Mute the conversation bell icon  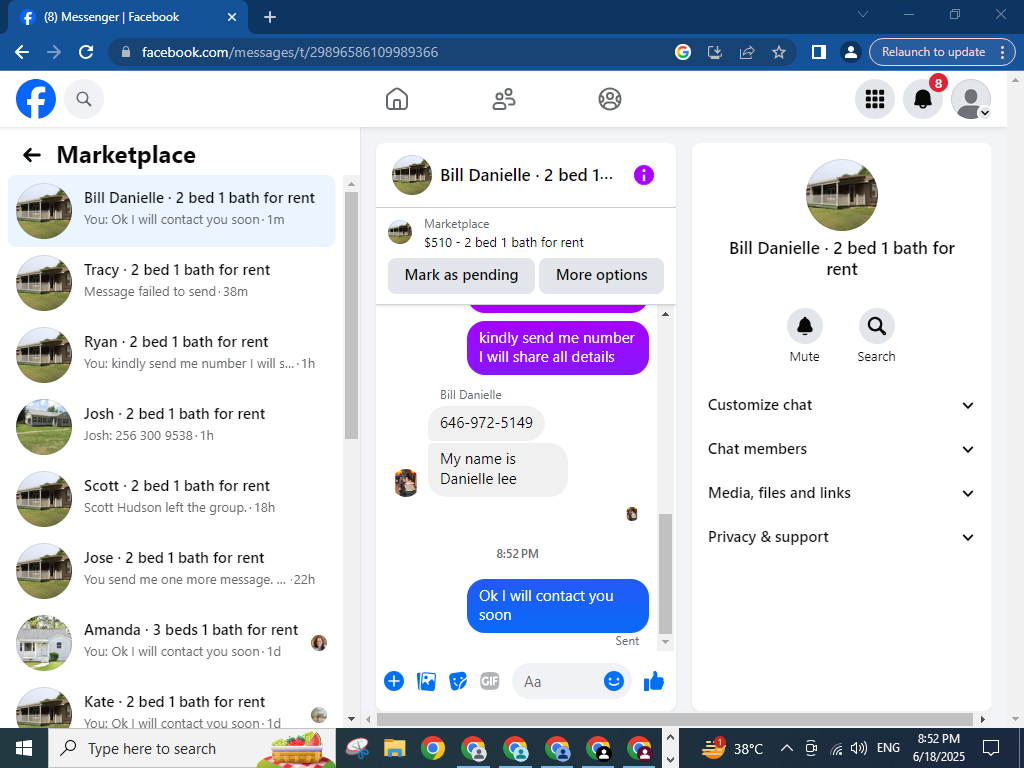click(x=805, y=326)
